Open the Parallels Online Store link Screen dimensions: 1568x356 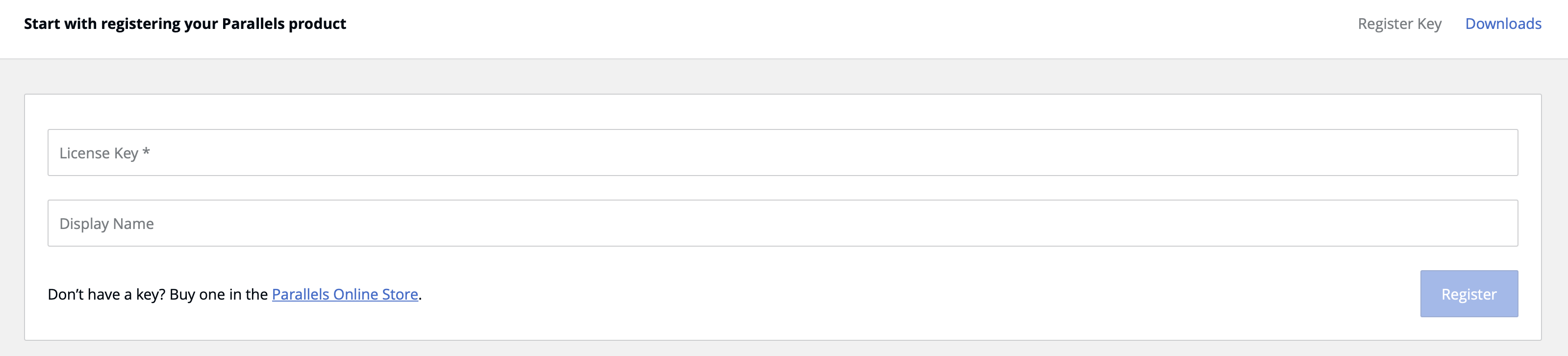coord(345,295)
